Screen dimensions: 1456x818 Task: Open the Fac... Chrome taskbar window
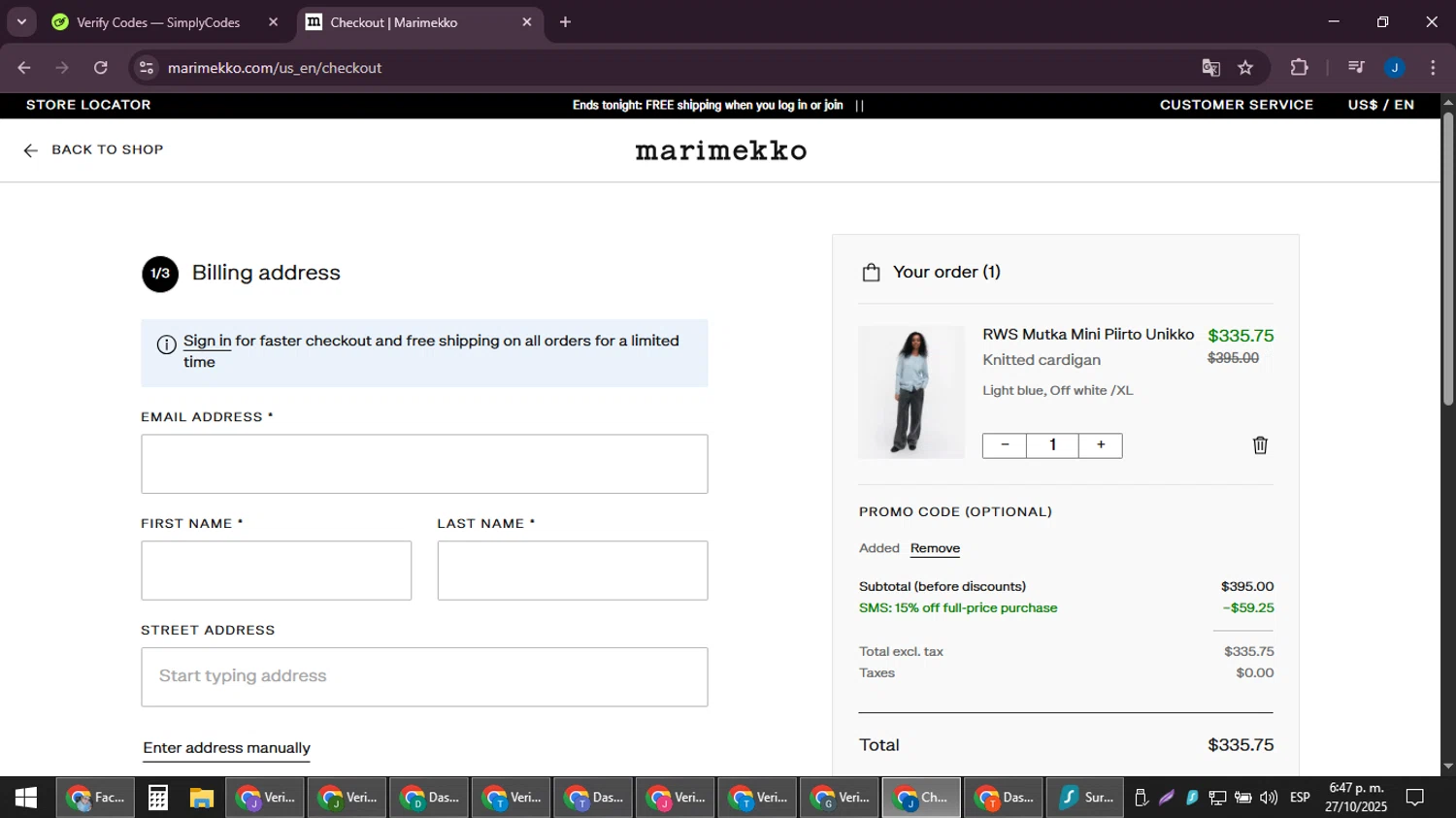(95, 798)
